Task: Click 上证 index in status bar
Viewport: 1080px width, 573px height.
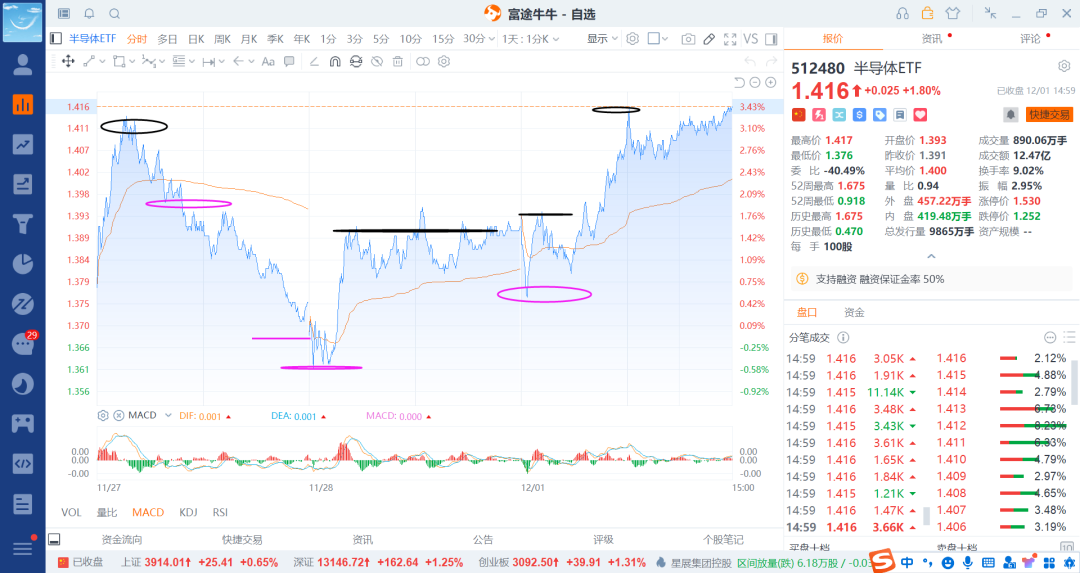Action: coord(200,562)
